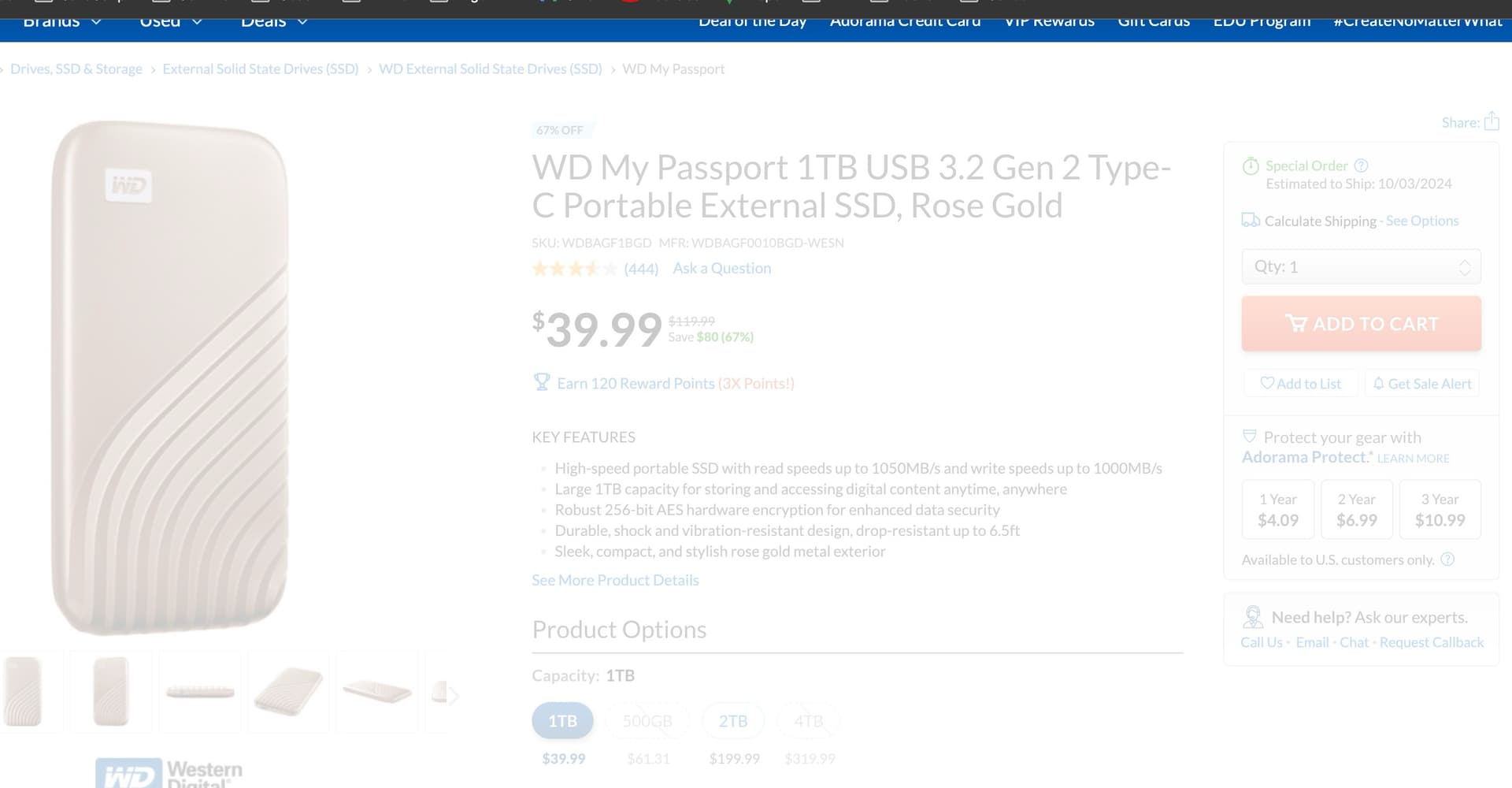The width and height of the screenshot is (1512, 788).
Task: Click next arrow on thumbnail carousel
Action: click(x=454, y=694)
